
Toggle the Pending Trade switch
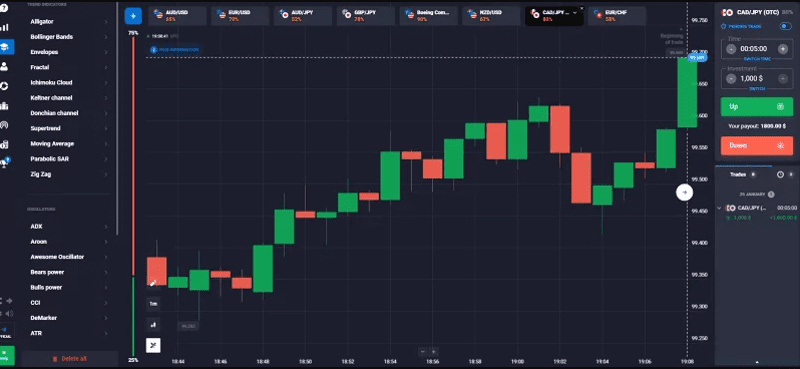785,26
